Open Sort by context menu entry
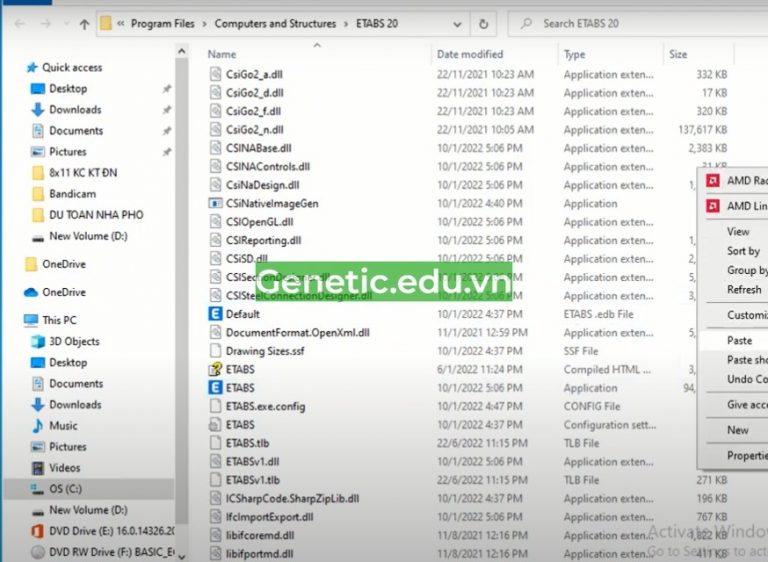This screenshot has height=562, width=768. pos(743,251)
